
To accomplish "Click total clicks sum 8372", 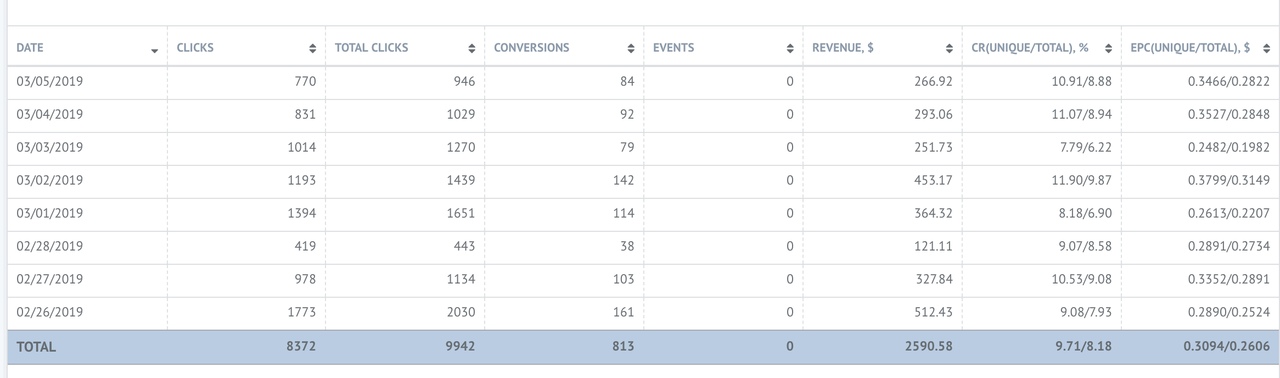I will pyautogui.click(x=300, y=347).
